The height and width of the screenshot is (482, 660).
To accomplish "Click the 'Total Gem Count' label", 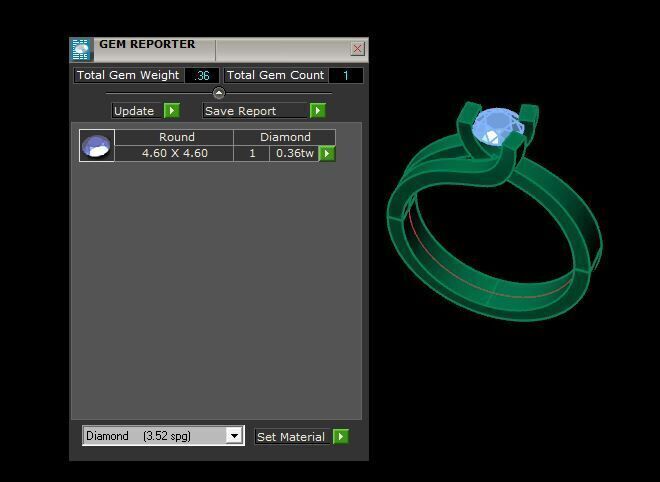I will tap(276, 75).
